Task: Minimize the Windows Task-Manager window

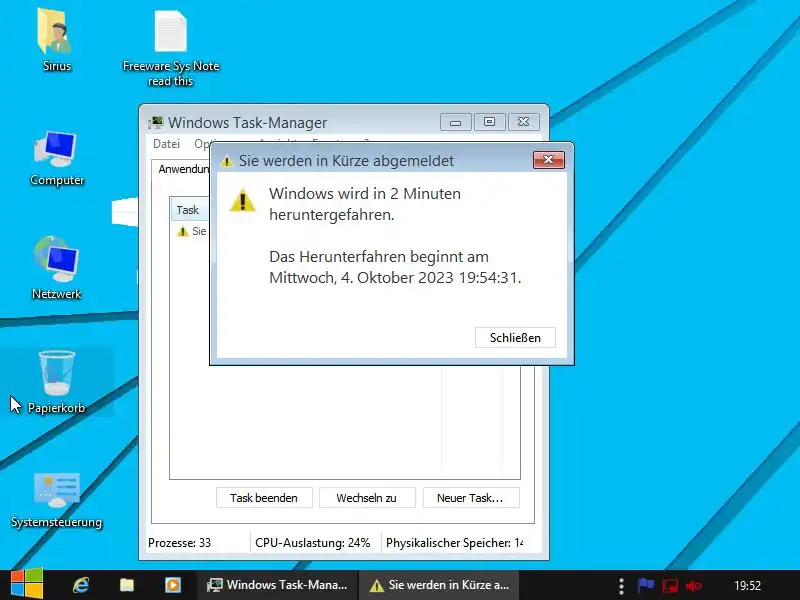Action: tap(455, 122)
